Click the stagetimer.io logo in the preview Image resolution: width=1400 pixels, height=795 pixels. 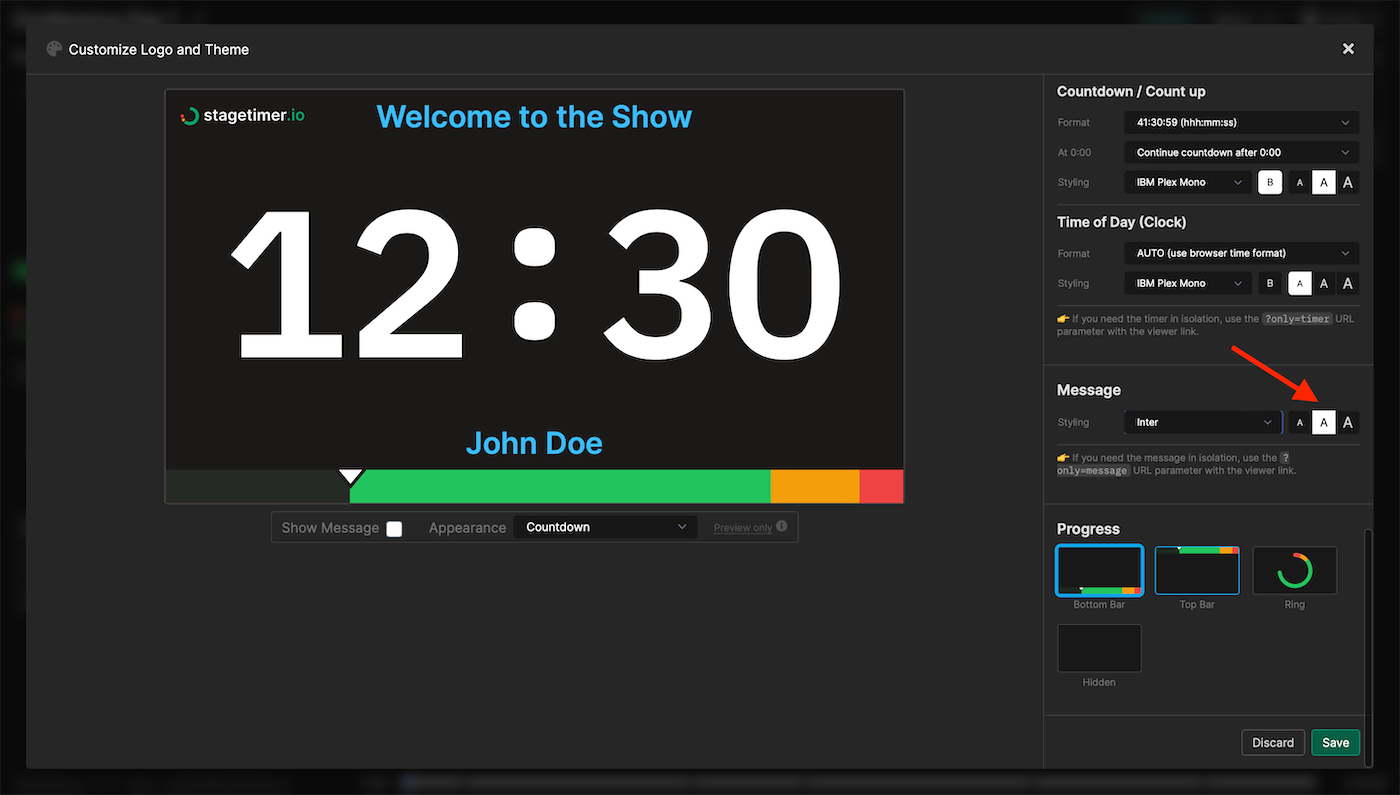pyautogui.click(x=240, y=115)
